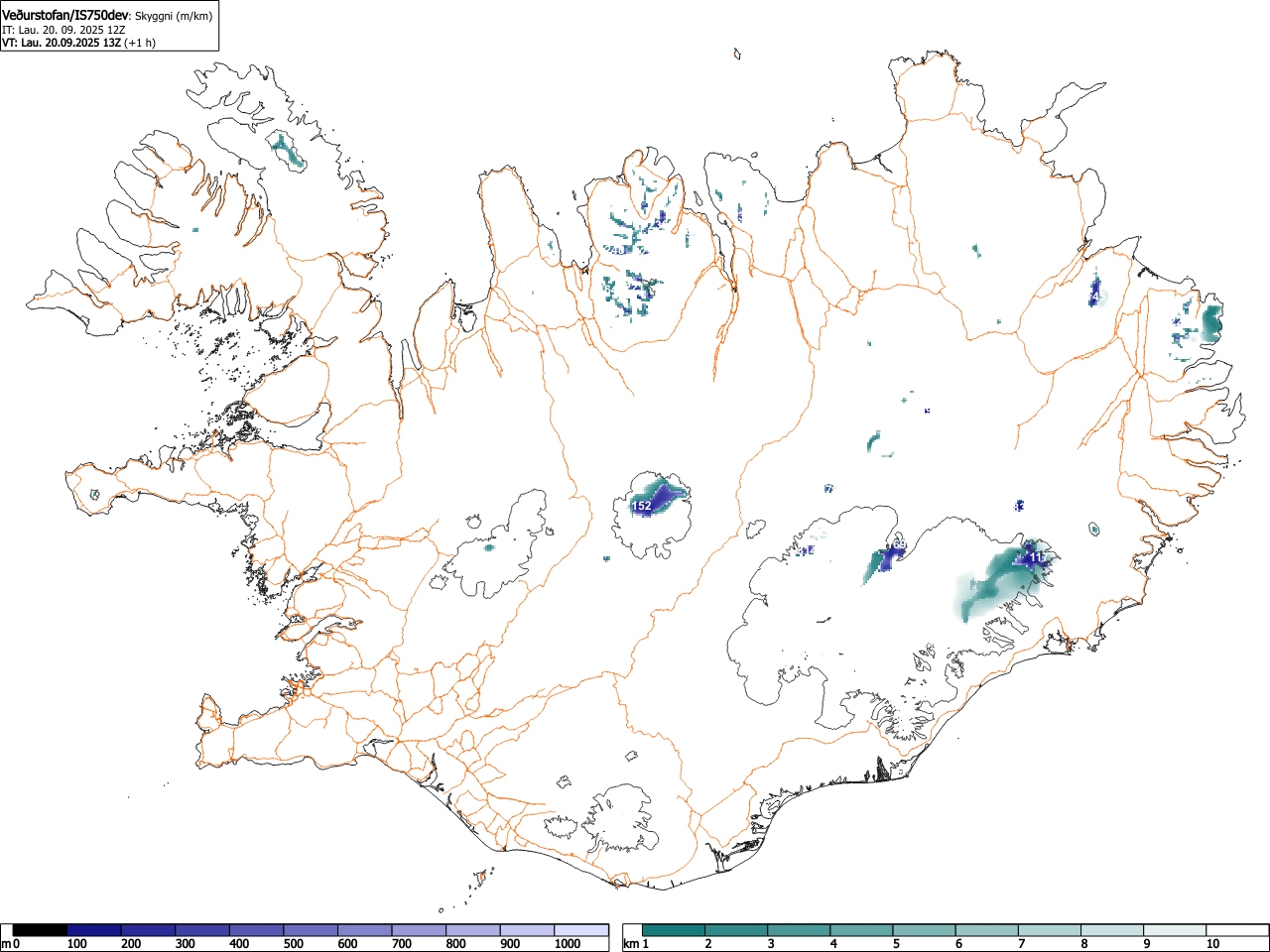Choose the 6–7 km legend swatch
1270x952 pixels.
(986, 930)
